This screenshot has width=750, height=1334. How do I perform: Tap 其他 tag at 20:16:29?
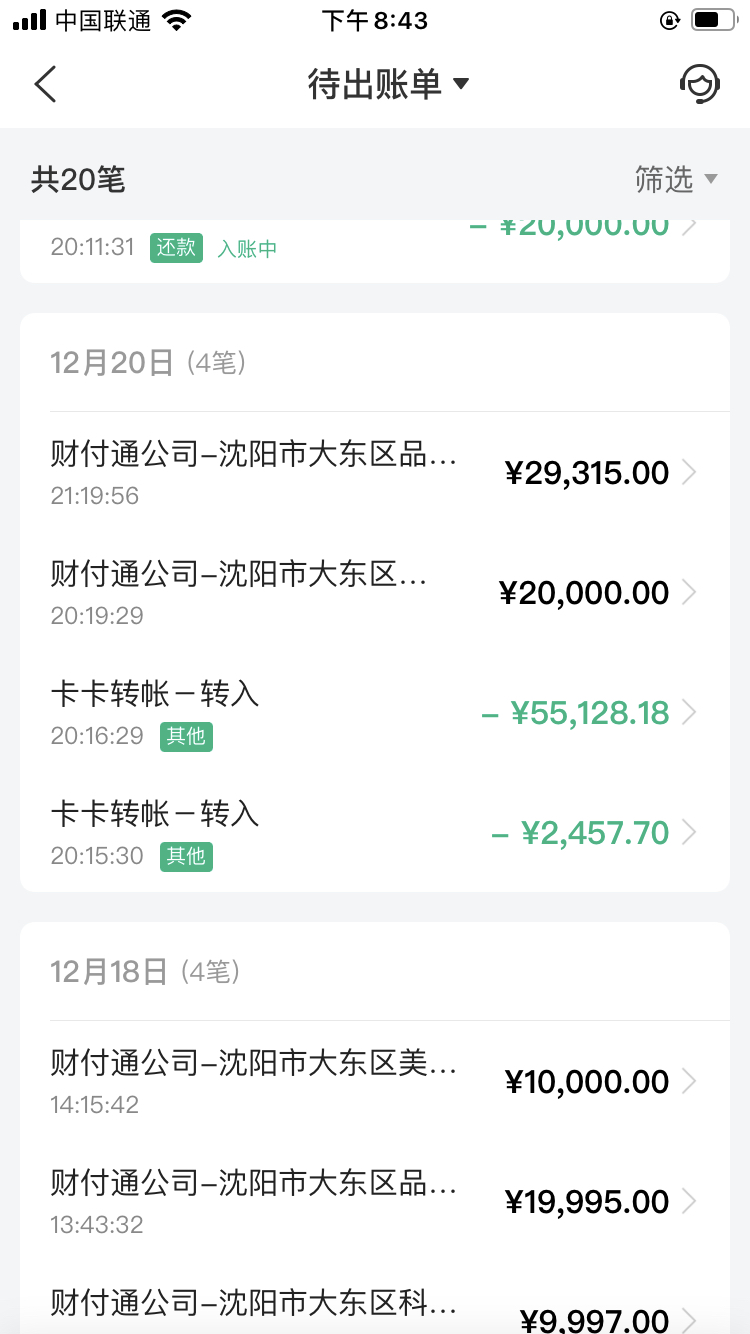coord(186,737)
